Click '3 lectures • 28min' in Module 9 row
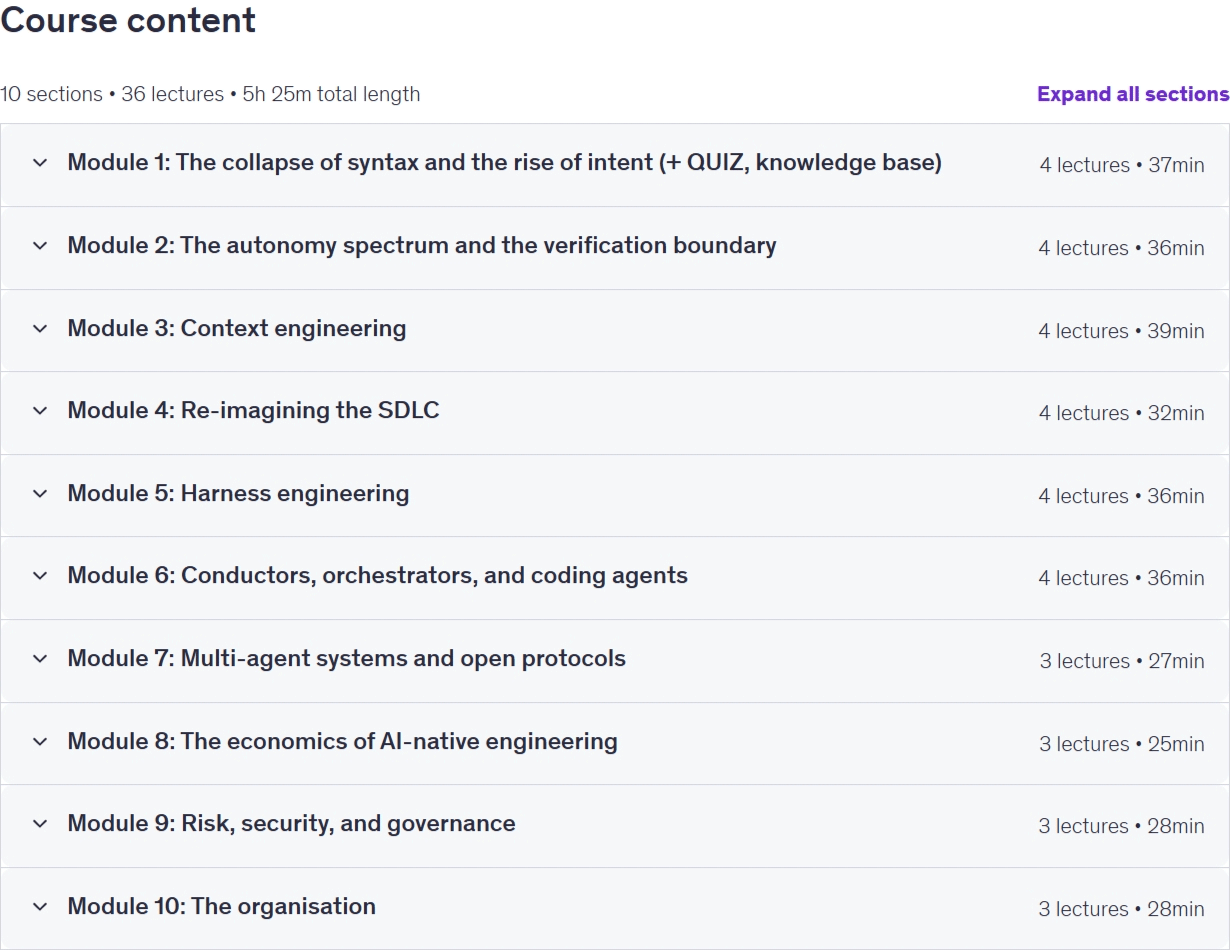 pyautogui.click(x=1121, y=826)
